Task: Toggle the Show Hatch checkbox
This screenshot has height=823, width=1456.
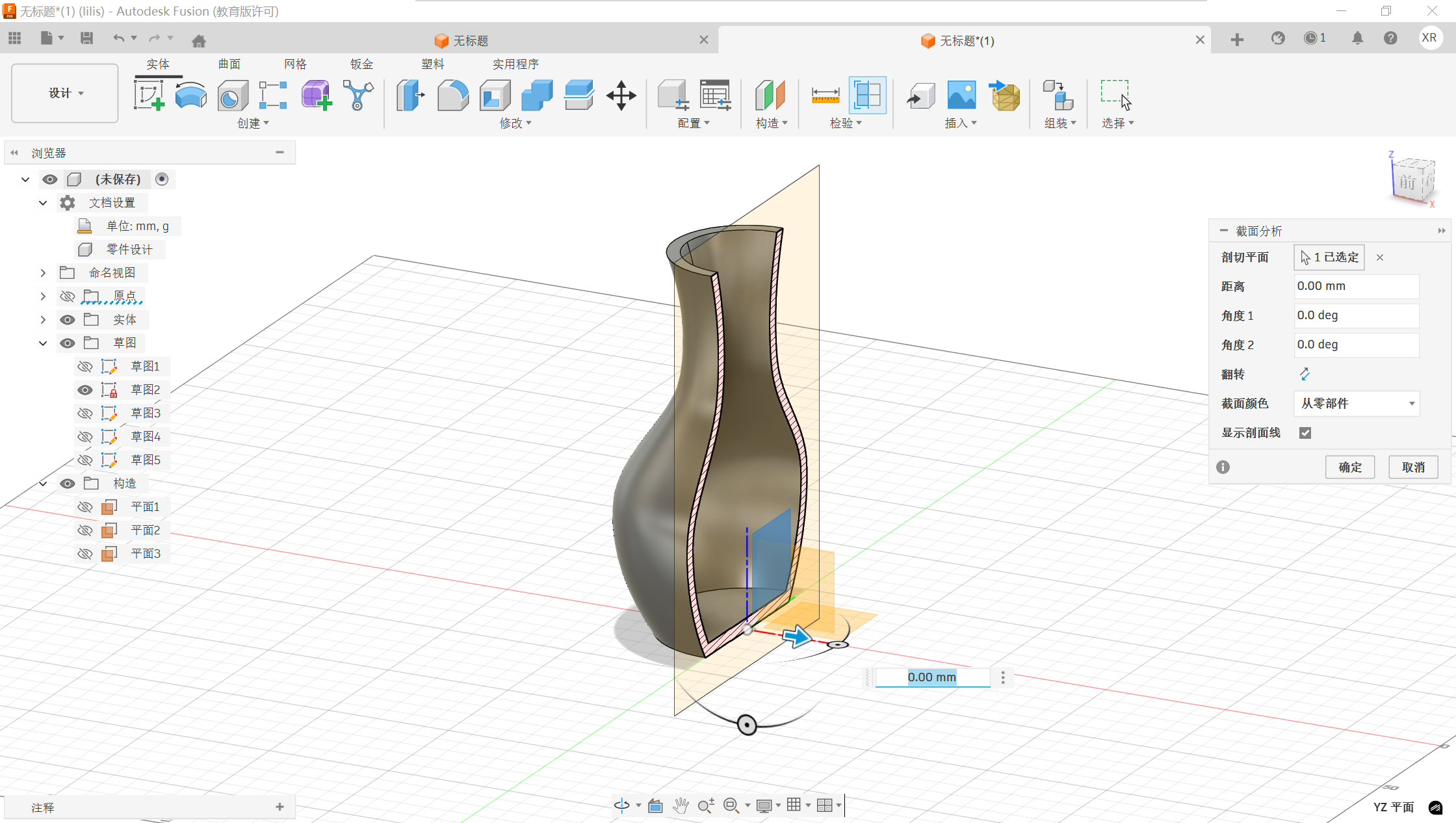Action: pos(1305,433)
